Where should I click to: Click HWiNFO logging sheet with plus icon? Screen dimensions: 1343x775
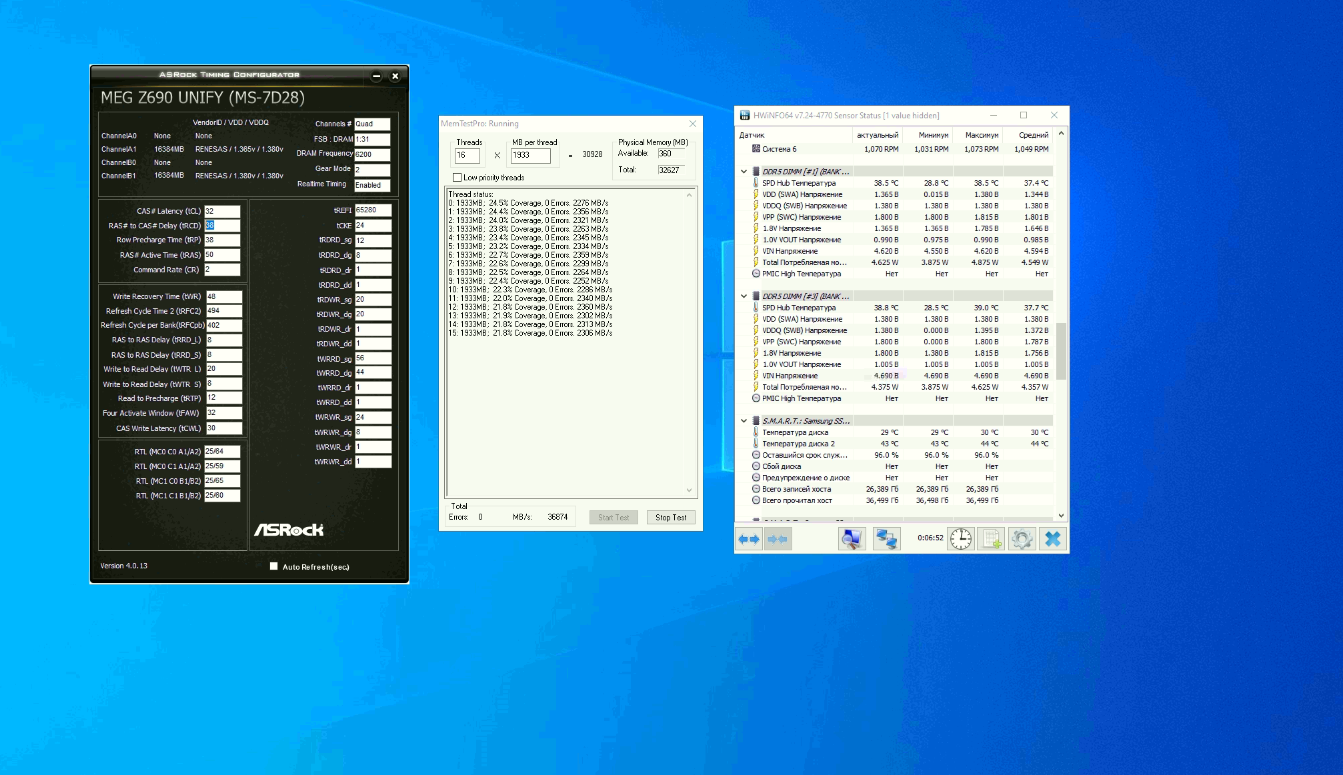tap(991, 539)
